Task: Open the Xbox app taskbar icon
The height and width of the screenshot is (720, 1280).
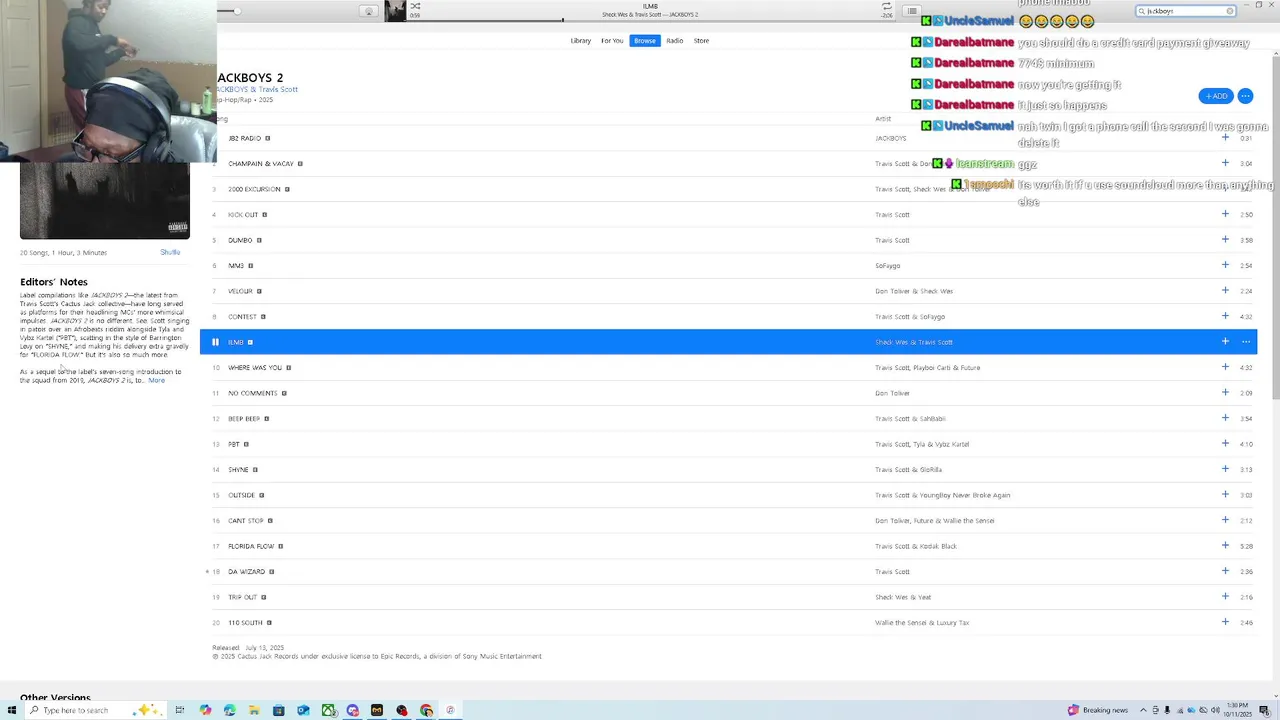Action: (x=328, y=710)
